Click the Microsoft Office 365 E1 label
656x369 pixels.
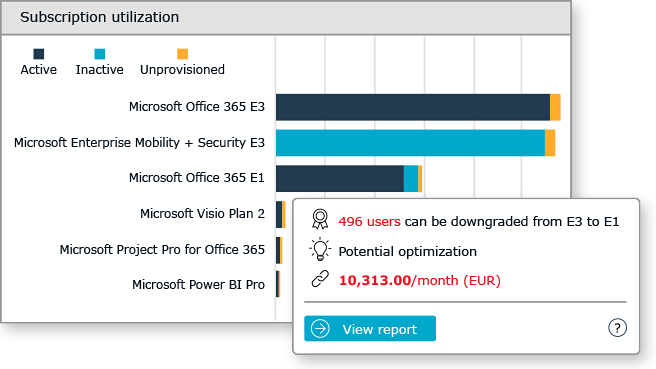[x=197, y=178]
